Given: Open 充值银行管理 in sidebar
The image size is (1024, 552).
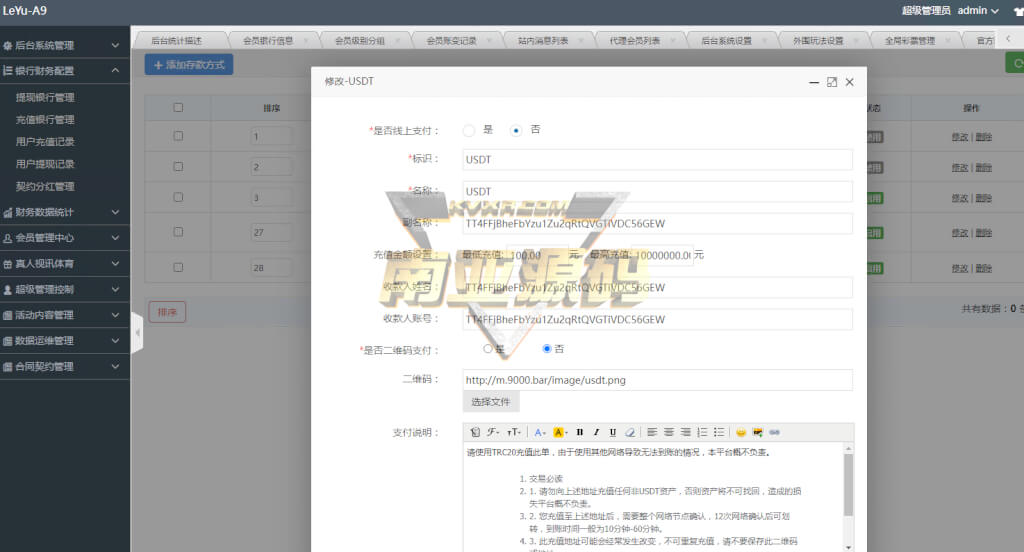Looking at the screenshot, I should (x=45, y=120).
